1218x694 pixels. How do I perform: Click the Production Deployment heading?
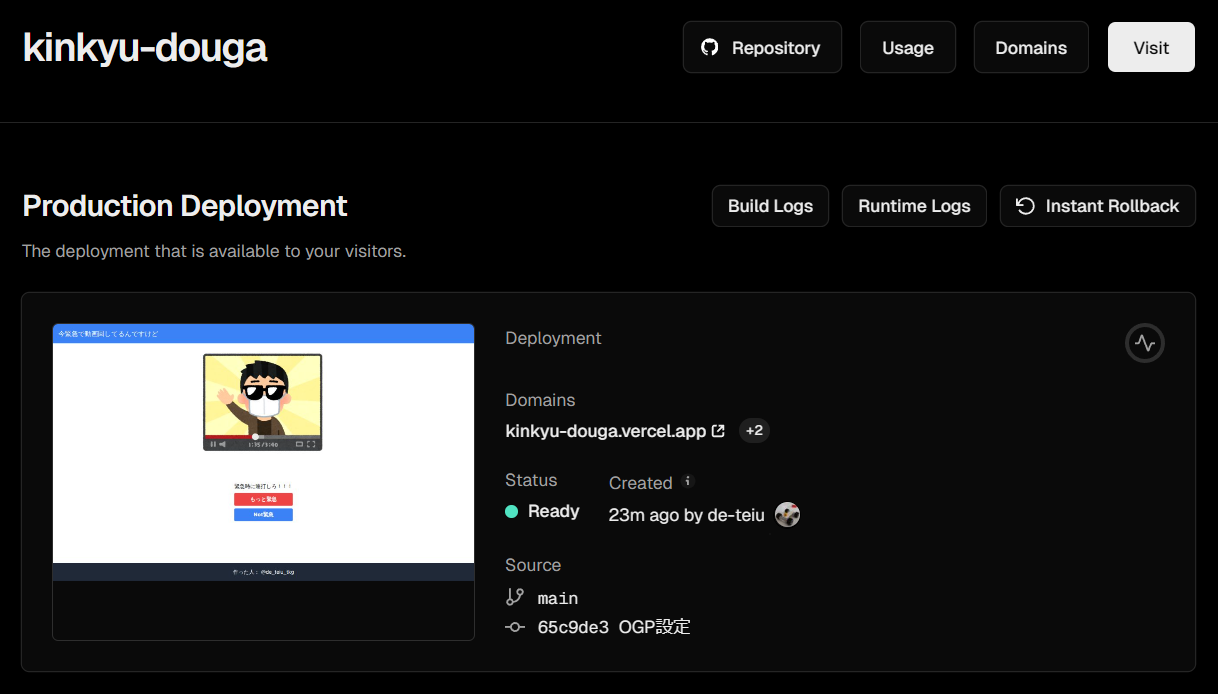(x=185, y=206)
